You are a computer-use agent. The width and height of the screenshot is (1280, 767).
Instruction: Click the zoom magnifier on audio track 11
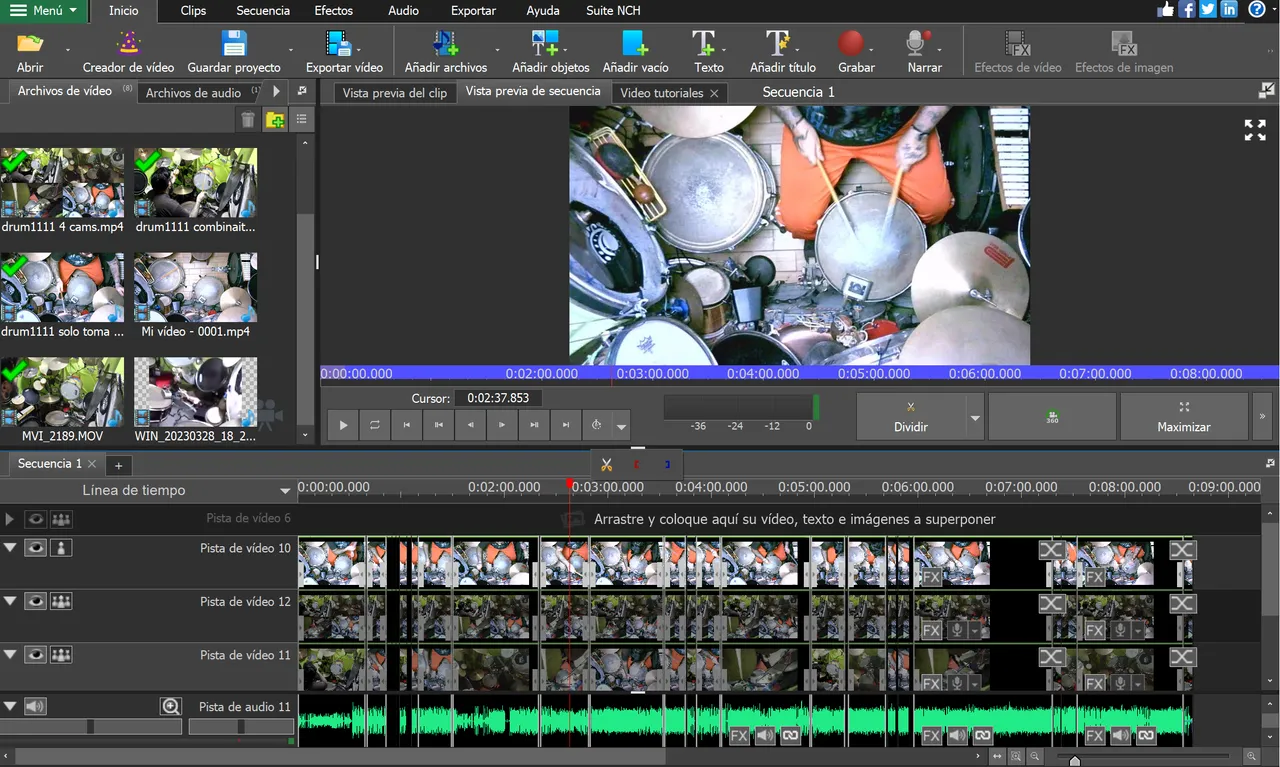click(x=171, y=706)
